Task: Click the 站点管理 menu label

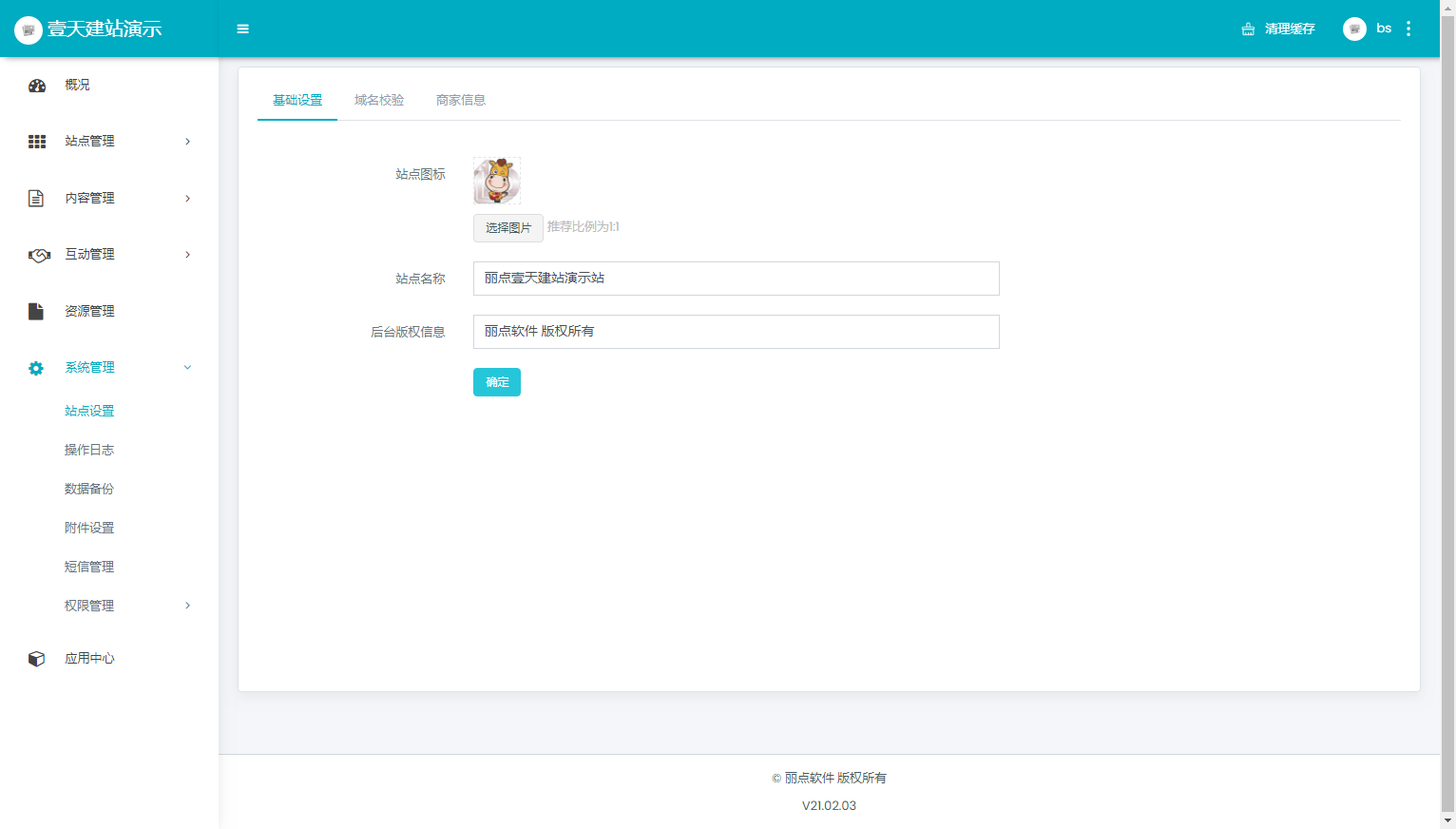Action: tap(89, 142)
